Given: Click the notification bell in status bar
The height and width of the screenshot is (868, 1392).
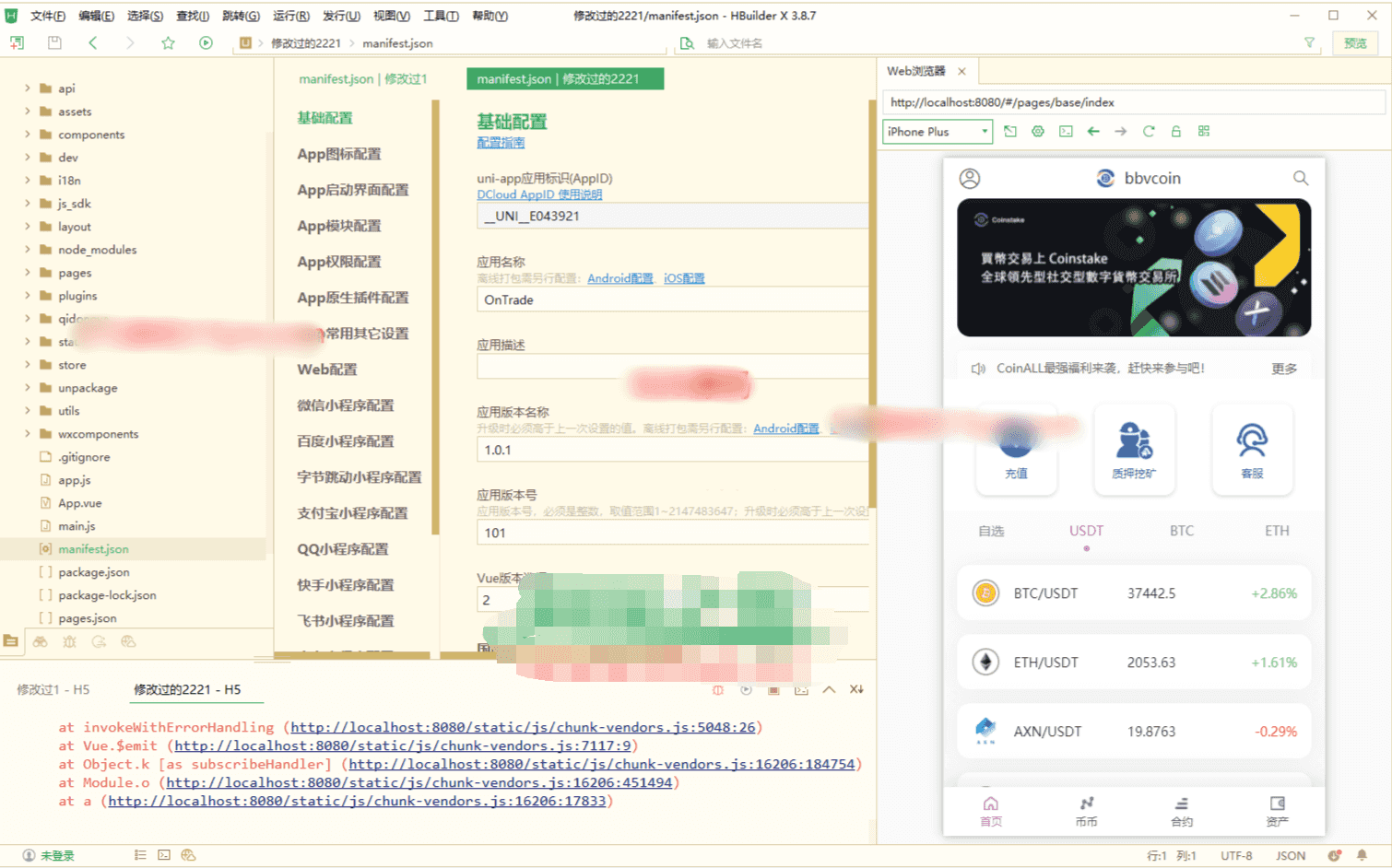Looking at the screenshot, I should pos(1362,855).
